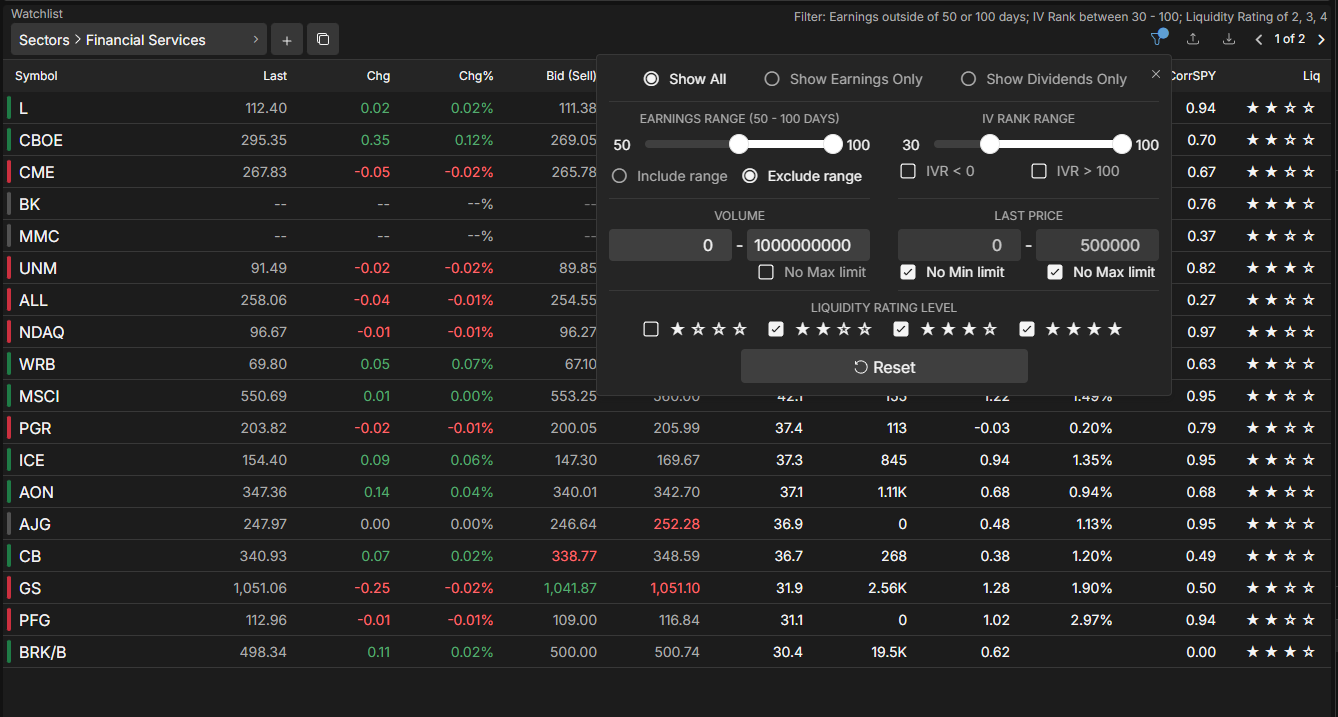Image resolution: width=1338 pixels, height=717 pixels.
Task: Uncheck Last Price No Min limit
Action: (x=908, y=272)
